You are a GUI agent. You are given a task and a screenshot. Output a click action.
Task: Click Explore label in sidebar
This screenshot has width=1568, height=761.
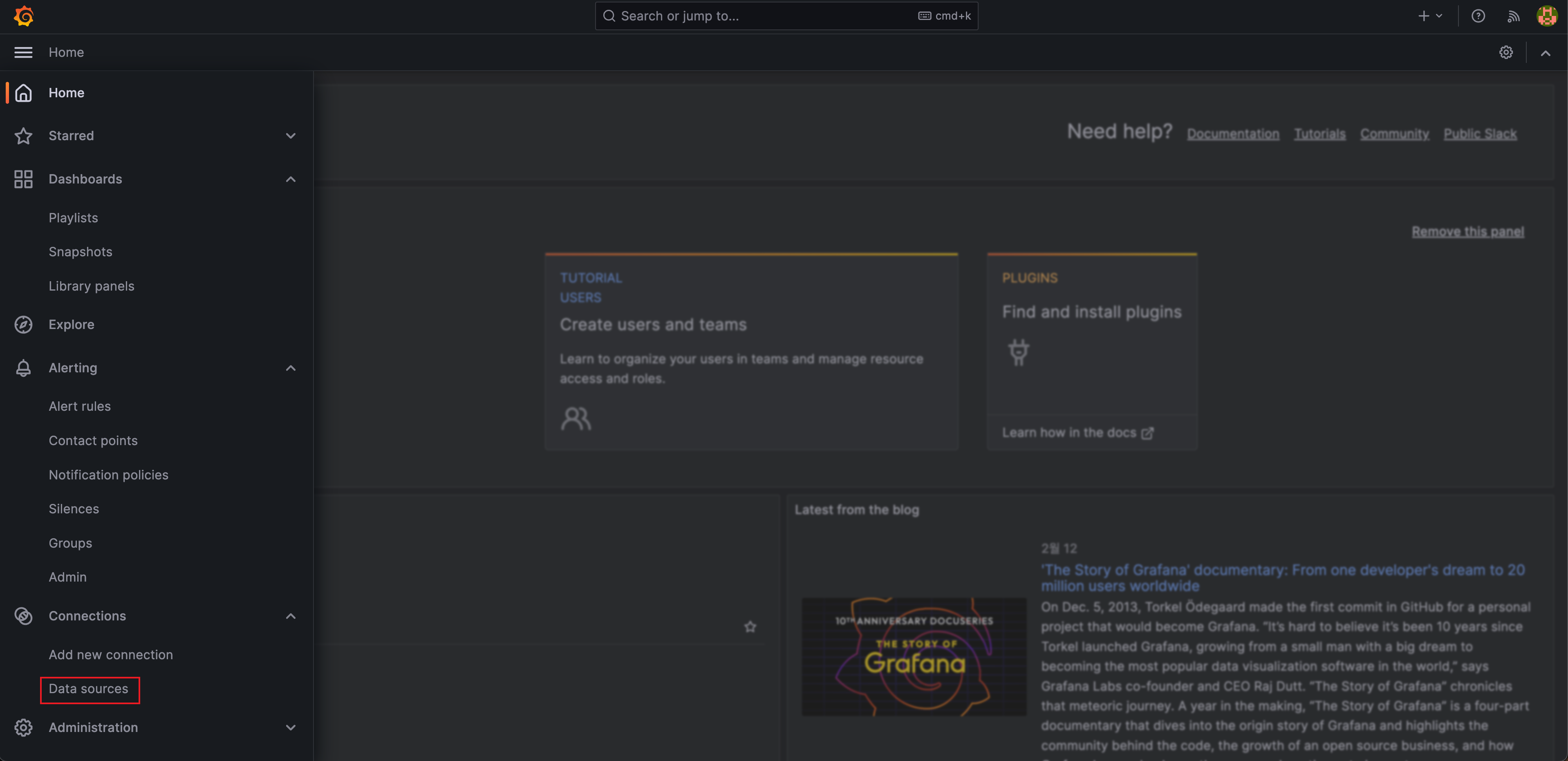[71, 325]
